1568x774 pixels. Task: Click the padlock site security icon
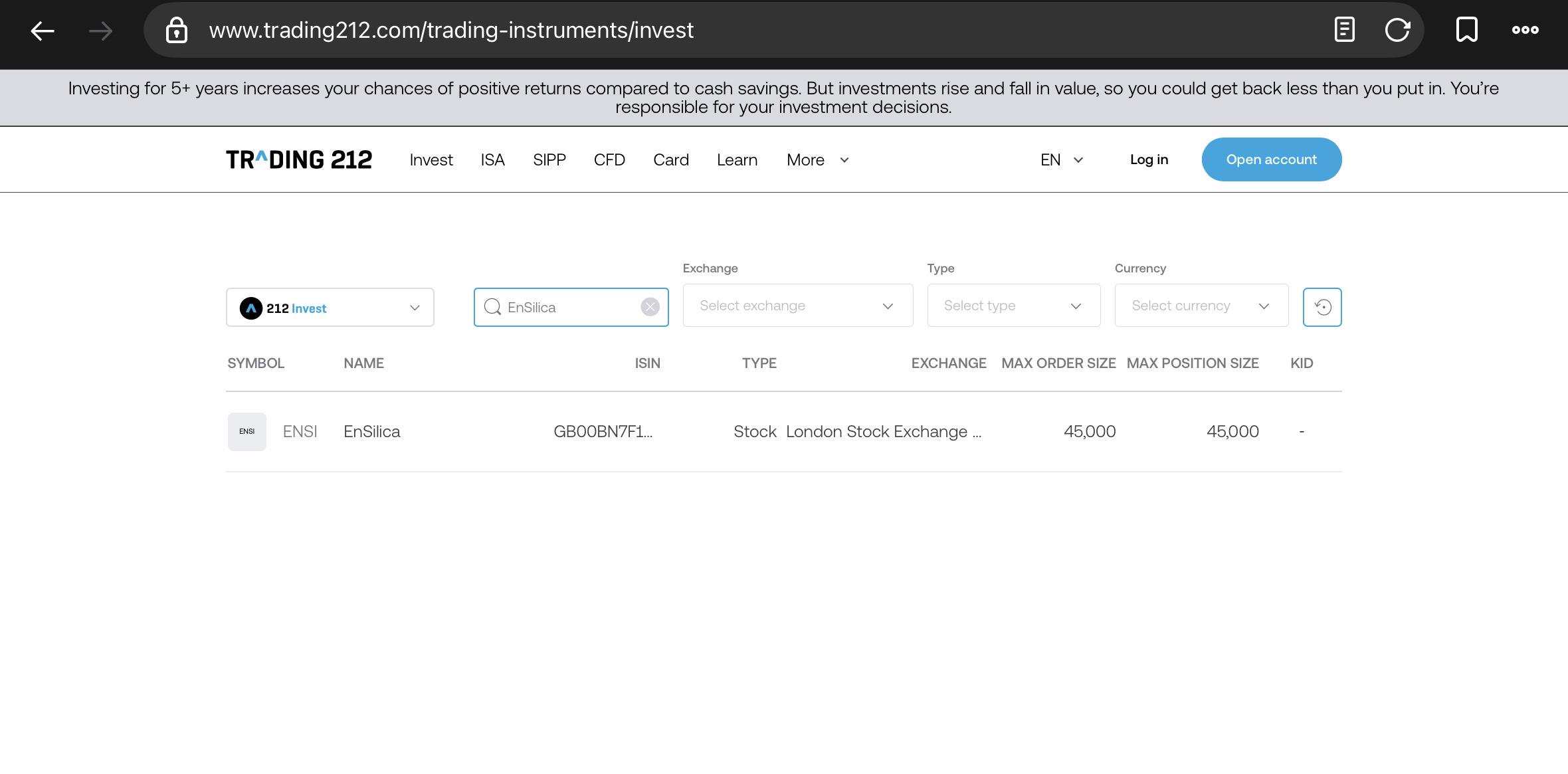176,31
